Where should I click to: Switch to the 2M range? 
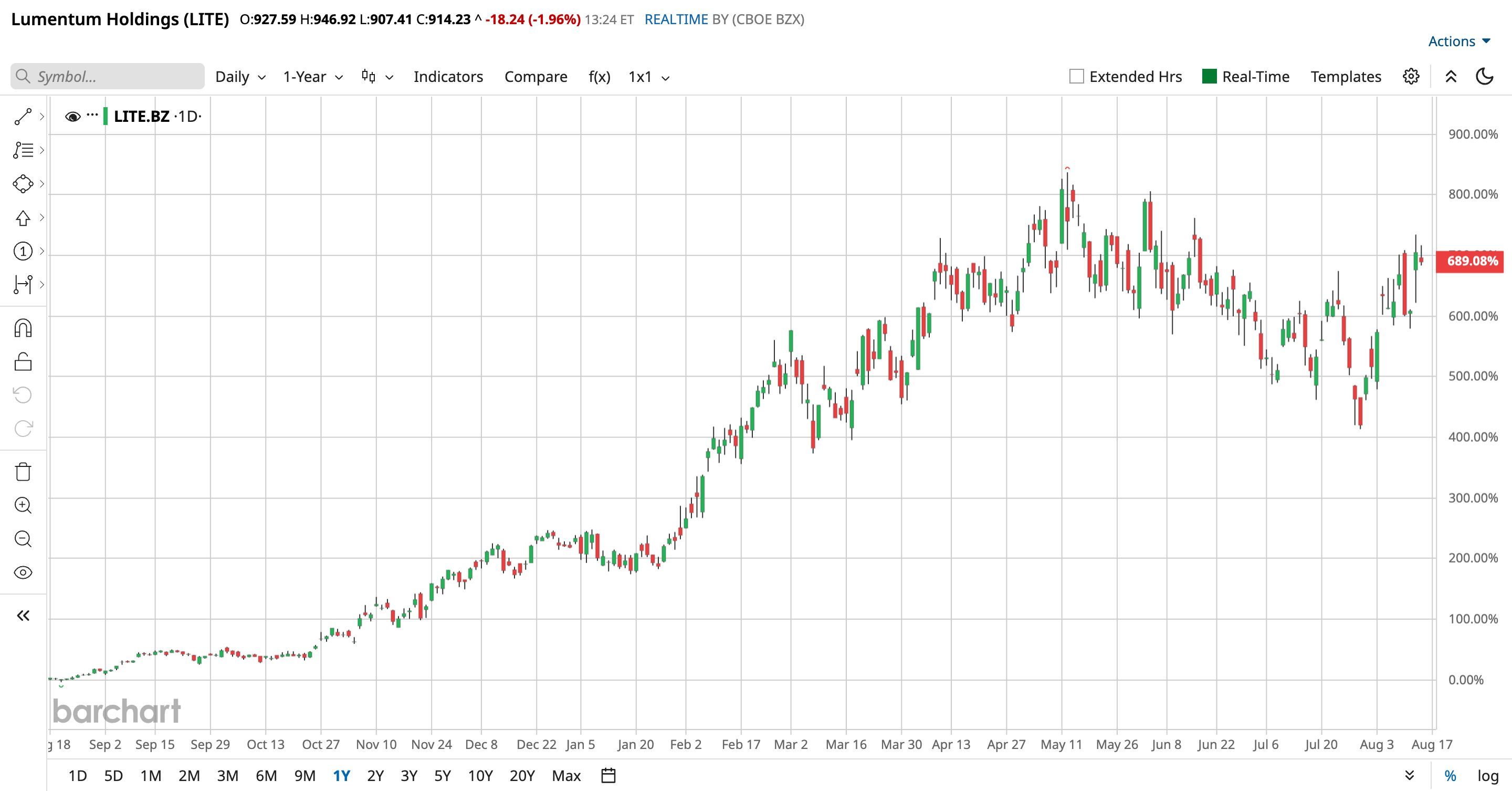pyautogui.click(x=189, y=776)
